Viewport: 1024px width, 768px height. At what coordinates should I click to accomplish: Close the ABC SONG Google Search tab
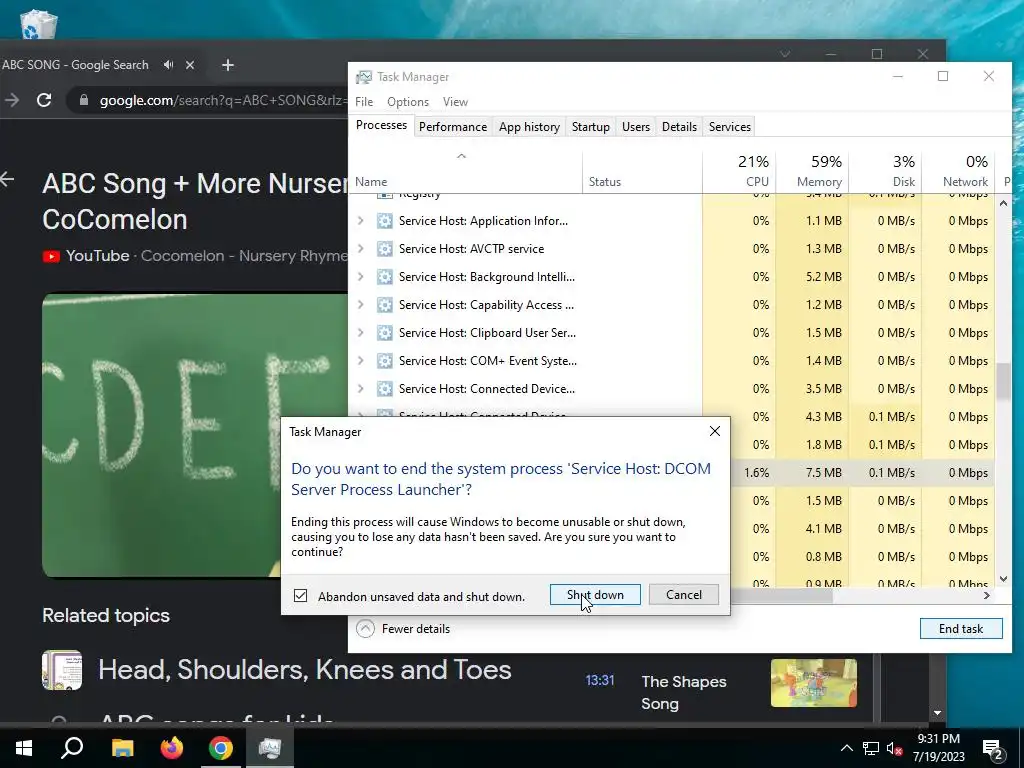pos(190,65)
